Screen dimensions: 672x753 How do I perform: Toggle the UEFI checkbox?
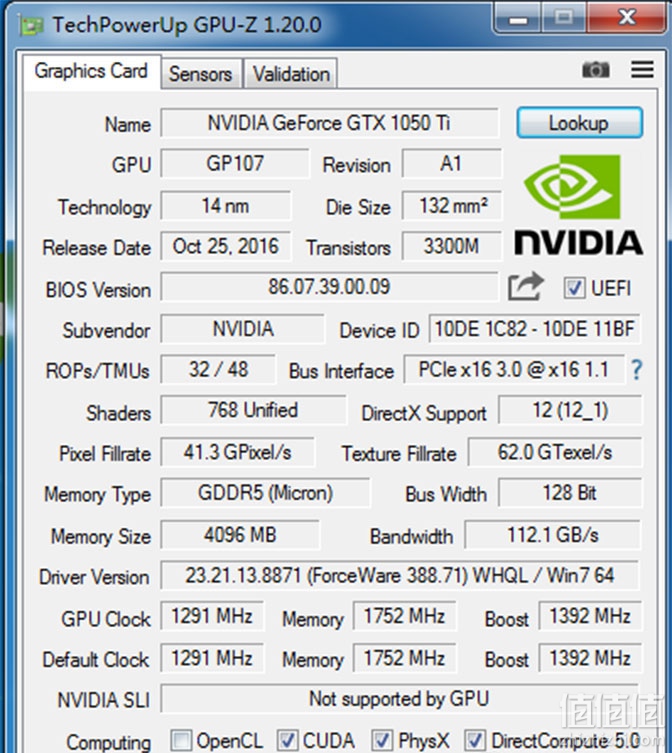pyautogui.click(x=574, y=288)
